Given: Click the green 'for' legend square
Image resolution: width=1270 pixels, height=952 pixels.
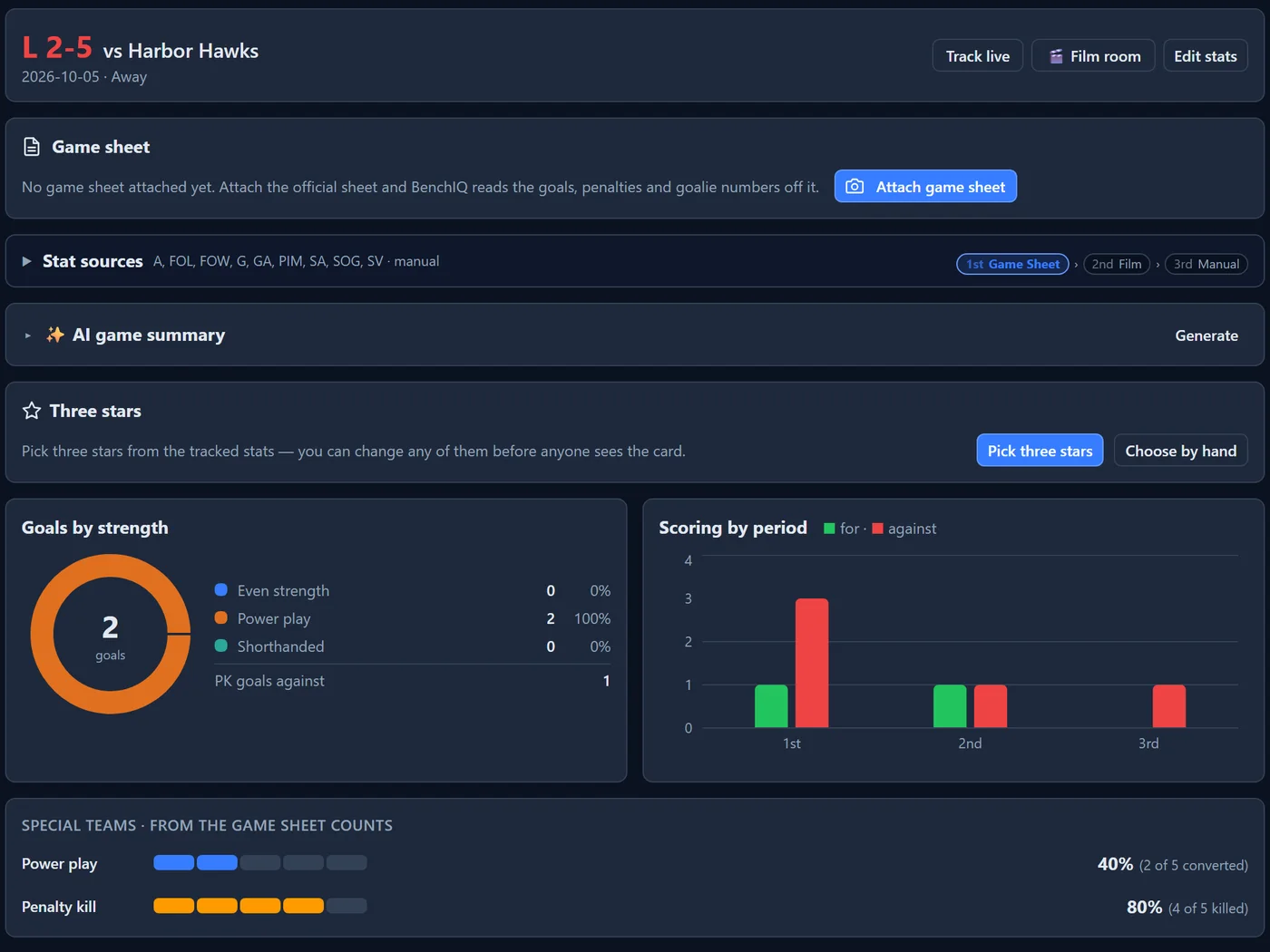Looking at the screenshot, I should click(x=829, y=529).
